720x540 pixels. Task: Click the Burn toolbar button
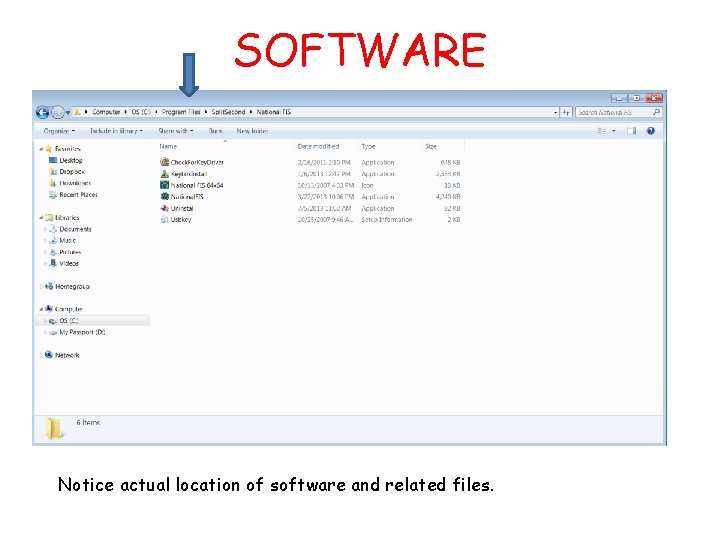pyautogui.click(x=215, y=131)
